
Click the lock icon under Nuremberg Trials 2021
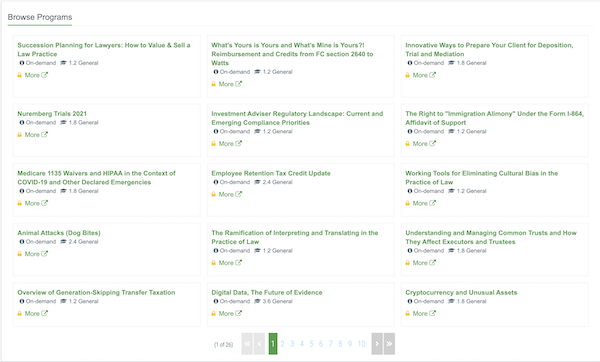point(20,135)
